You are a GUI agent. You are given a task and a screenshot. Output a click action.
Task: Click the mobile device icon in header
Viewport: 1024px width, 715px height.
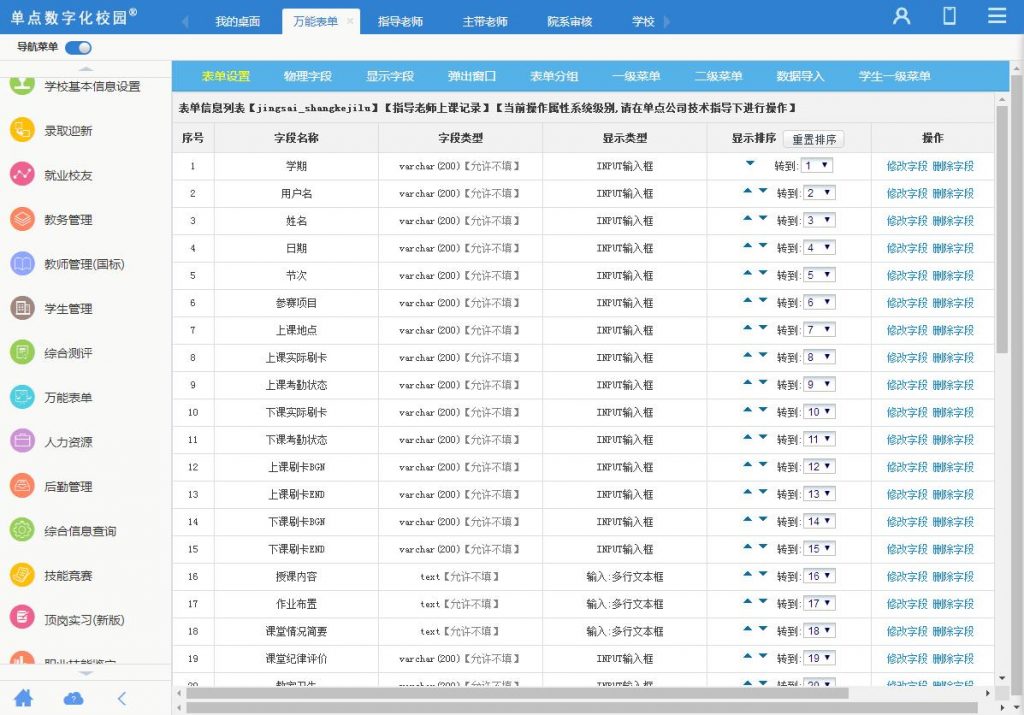950,16
